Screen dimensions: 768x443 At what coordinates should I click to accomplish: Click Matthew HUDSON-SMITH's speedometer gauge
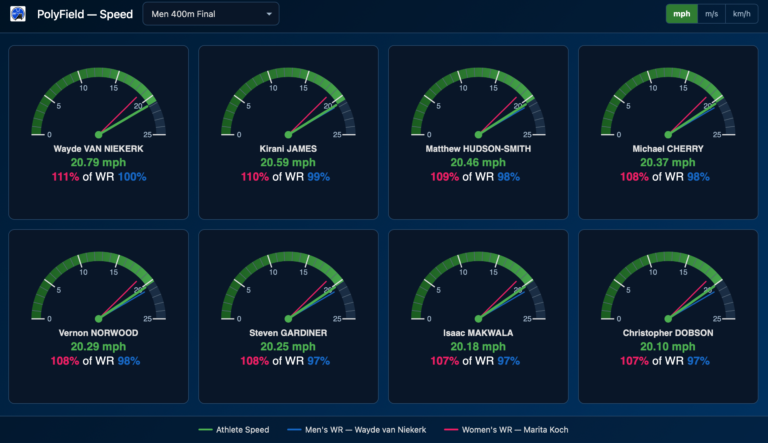coord(478,105)
